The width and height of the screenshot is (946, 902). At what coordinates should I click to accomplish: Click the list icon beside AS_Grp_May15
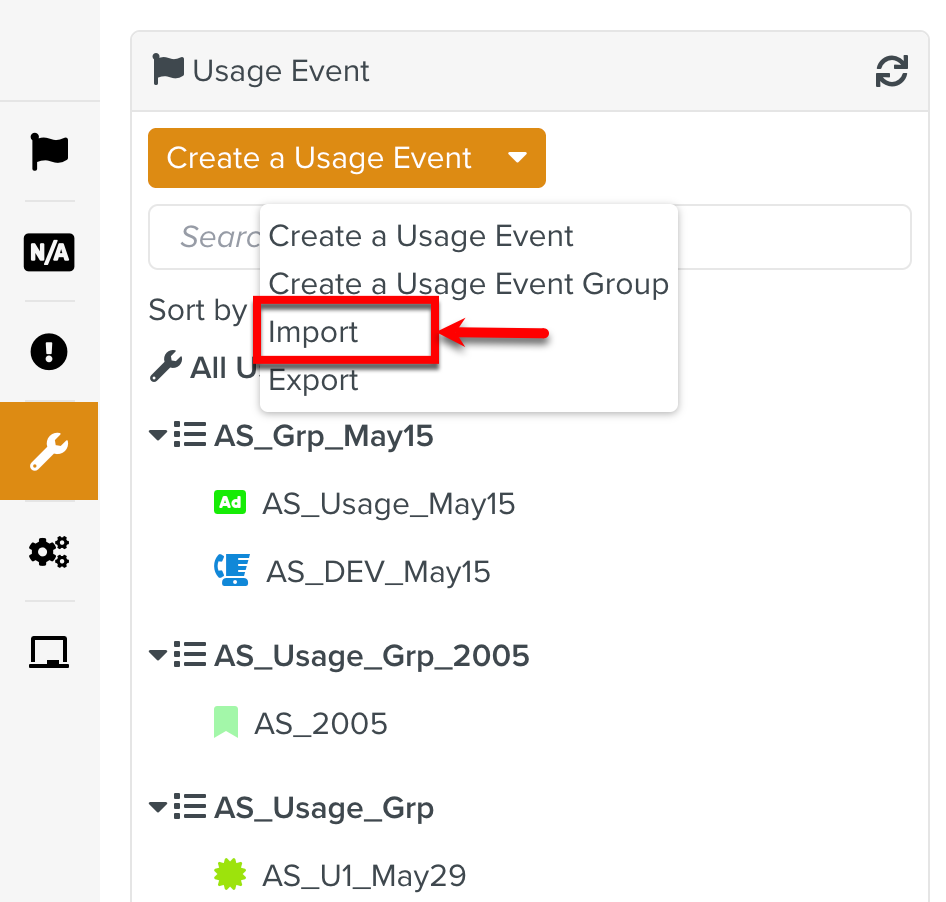click(x=190, y=434)
